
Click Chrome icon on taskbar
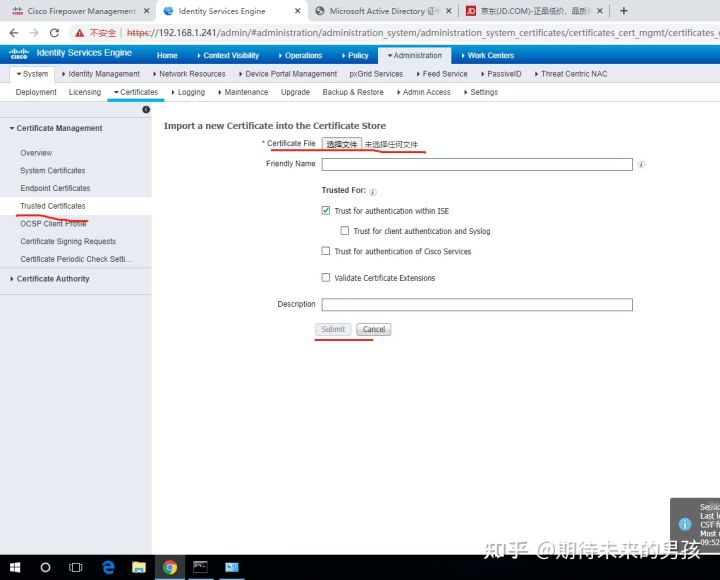pos(170,568)
